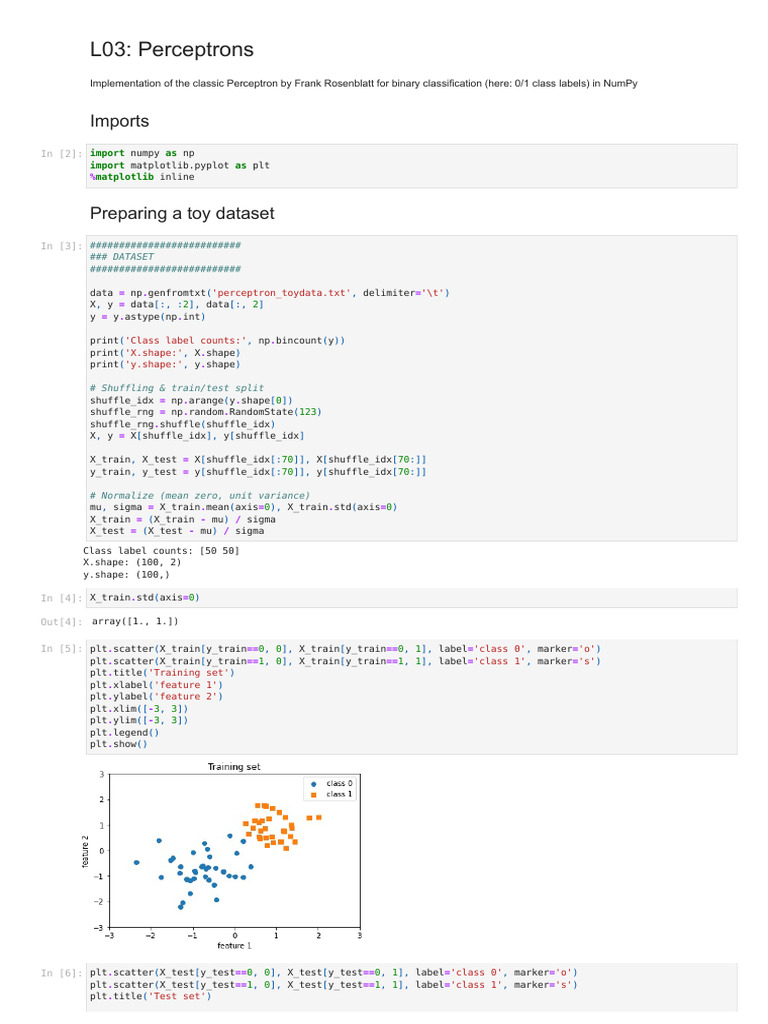
Task: Click into the 'X_train.std(axis=0)' code cell
Action: click(411, 598)
